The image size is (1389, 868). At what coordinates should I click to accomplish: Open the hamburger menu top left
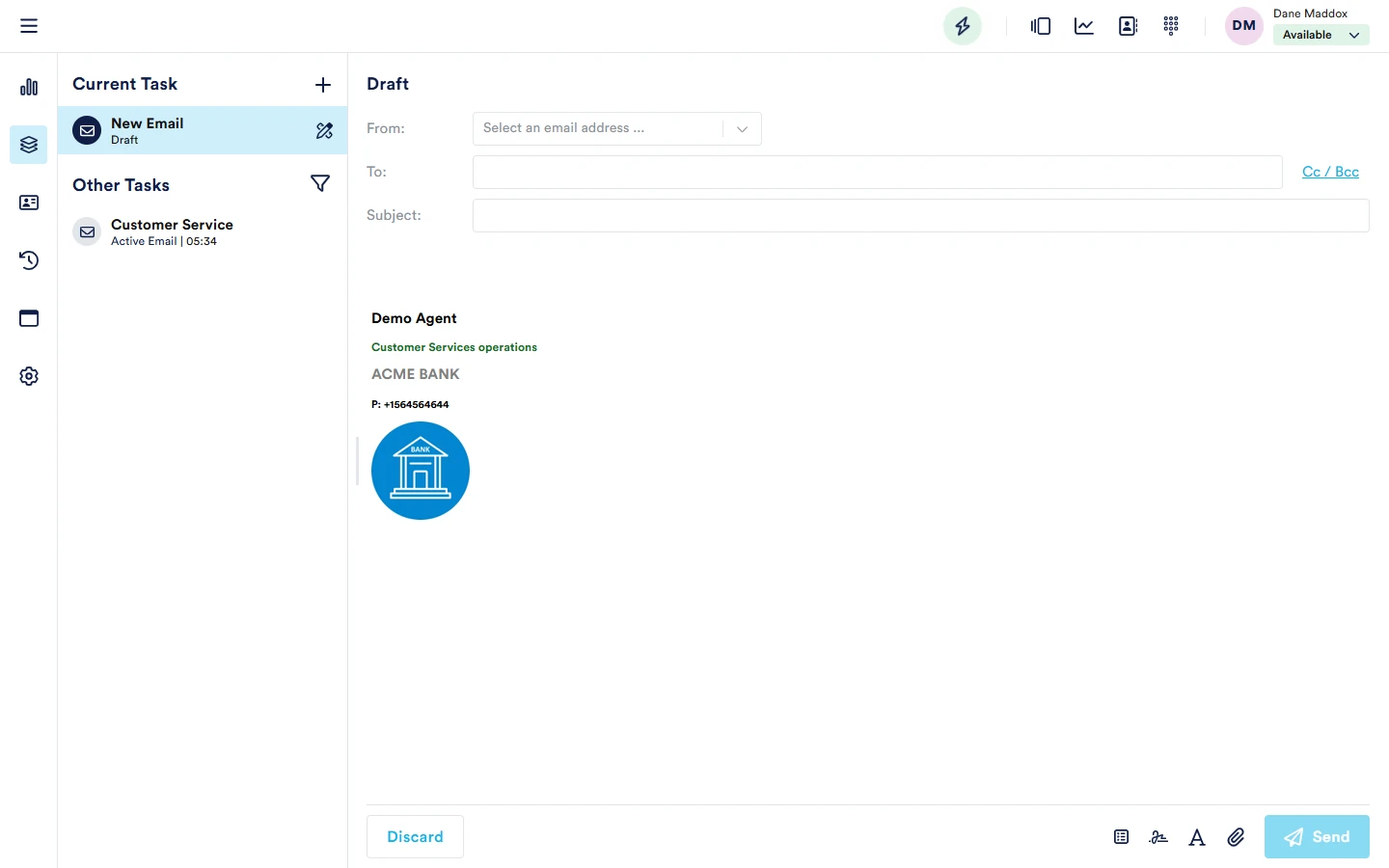(x=29, y=25)
